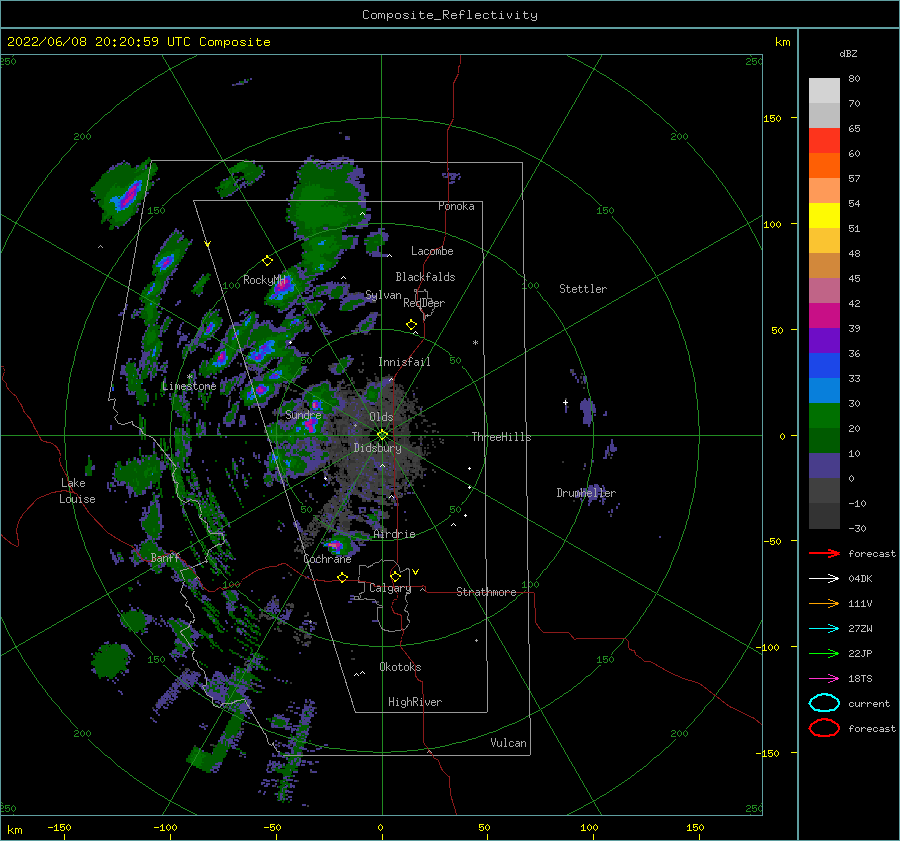Click the Banff label on the map
This screenshot has height=841, width=900.
[x=165, y=557]
